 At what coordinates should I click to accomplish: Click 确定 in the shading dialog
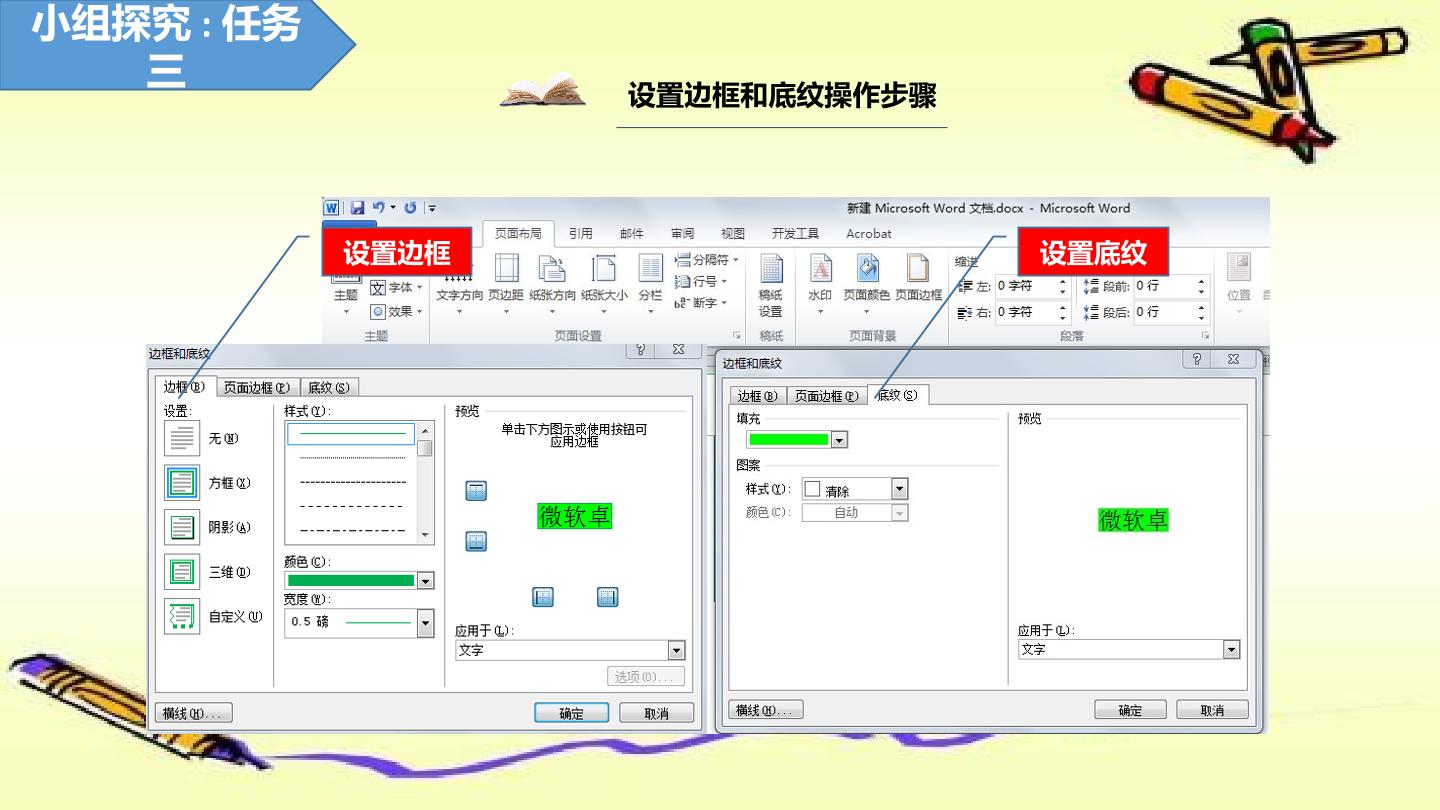pyautogui.click(x=1130, y=710)
